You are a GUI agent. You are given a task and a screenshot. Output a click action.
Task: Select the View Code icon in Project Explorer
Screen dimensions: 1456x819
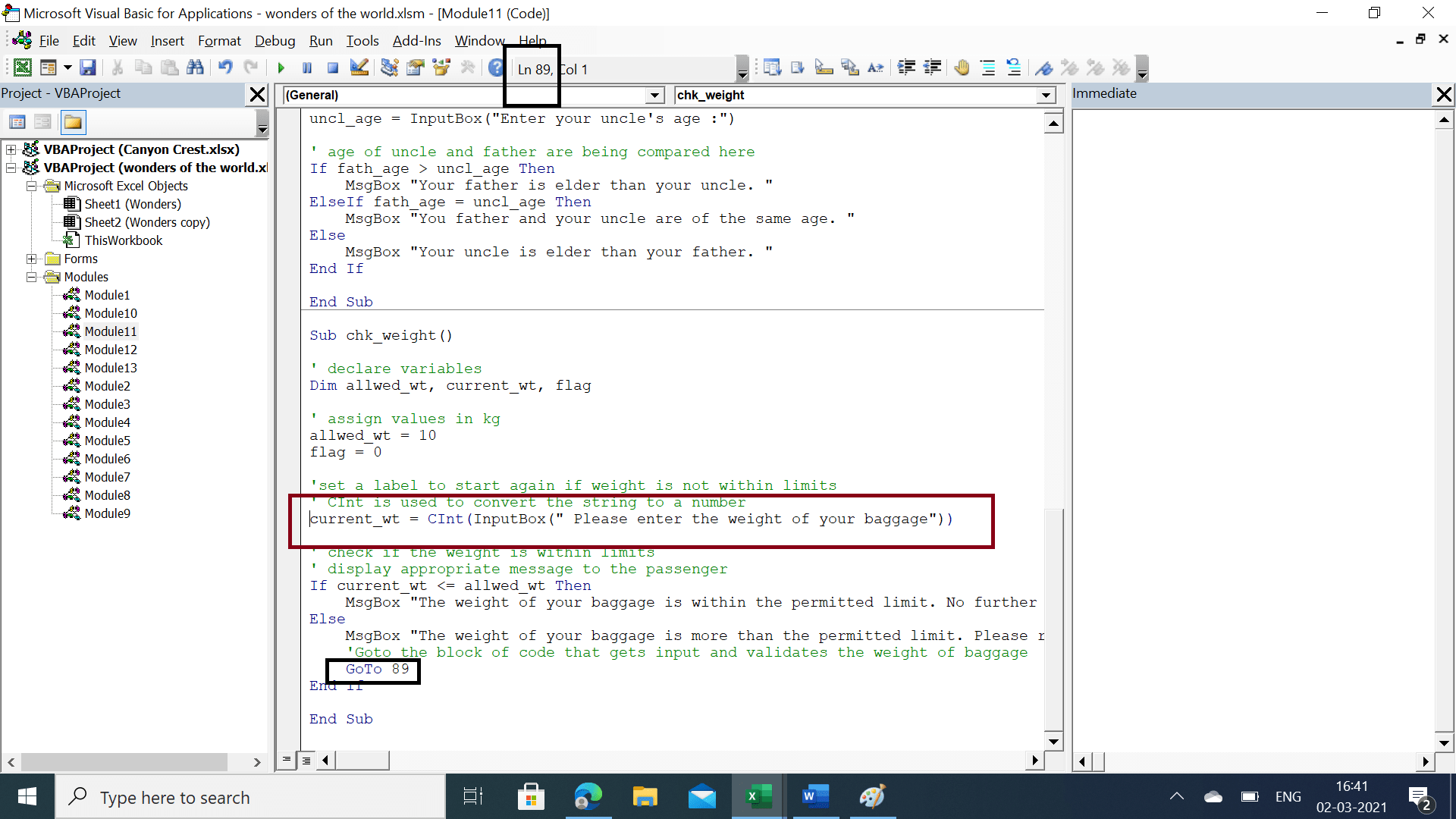pos(17,121)
